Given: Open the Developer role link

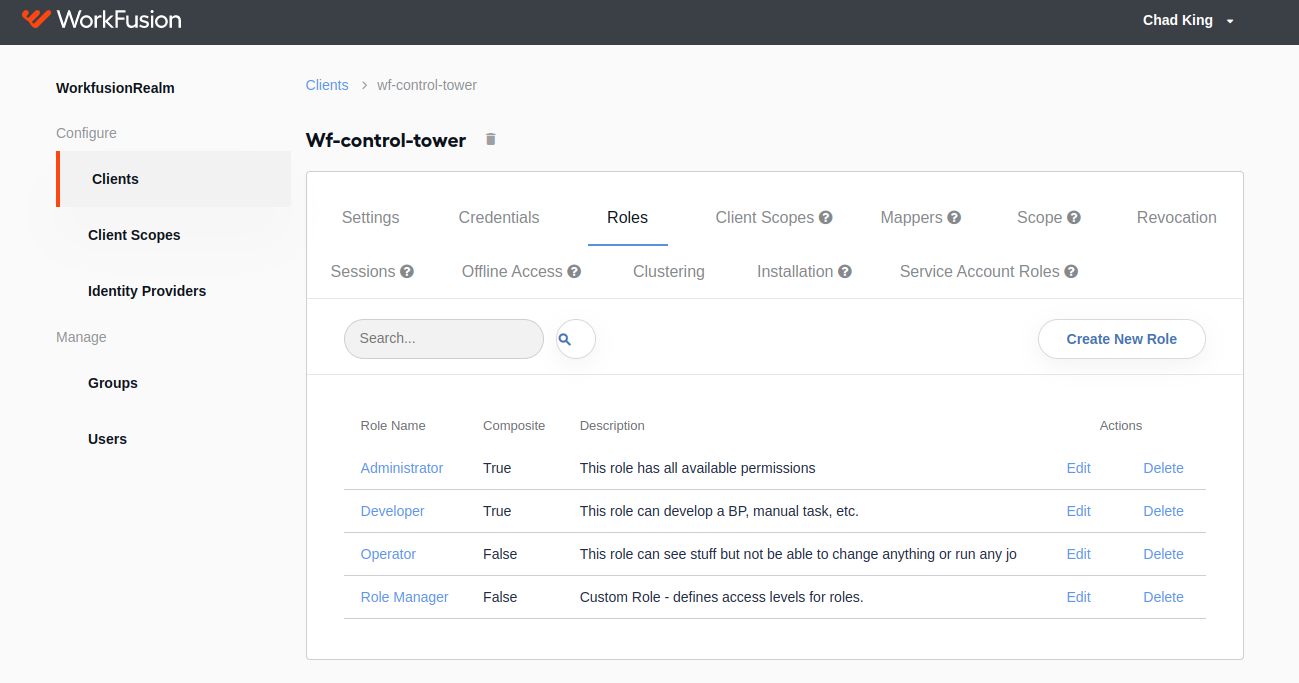Looking at the screenshot, I should click(392, 511).
